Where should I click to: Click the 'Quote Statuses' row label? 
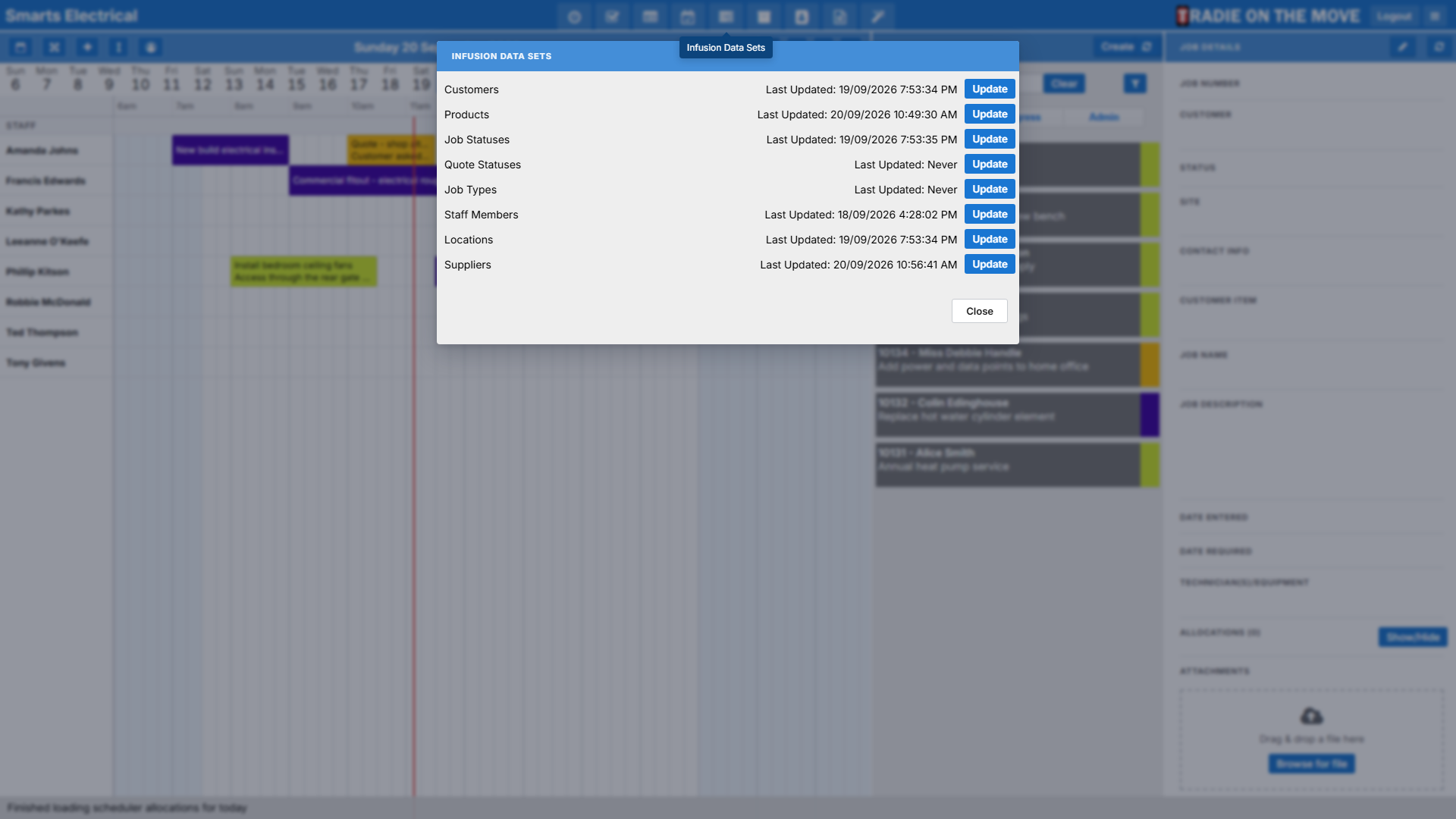482,165
